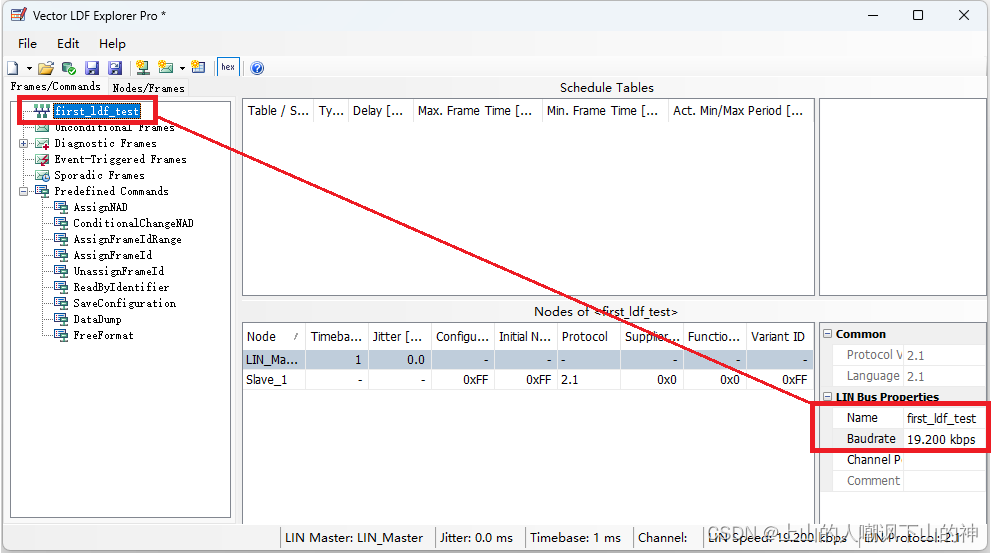Select the first_ldf_test root node
The height and width of the screenshot is (553, 993).
click(x=97, y=111)
